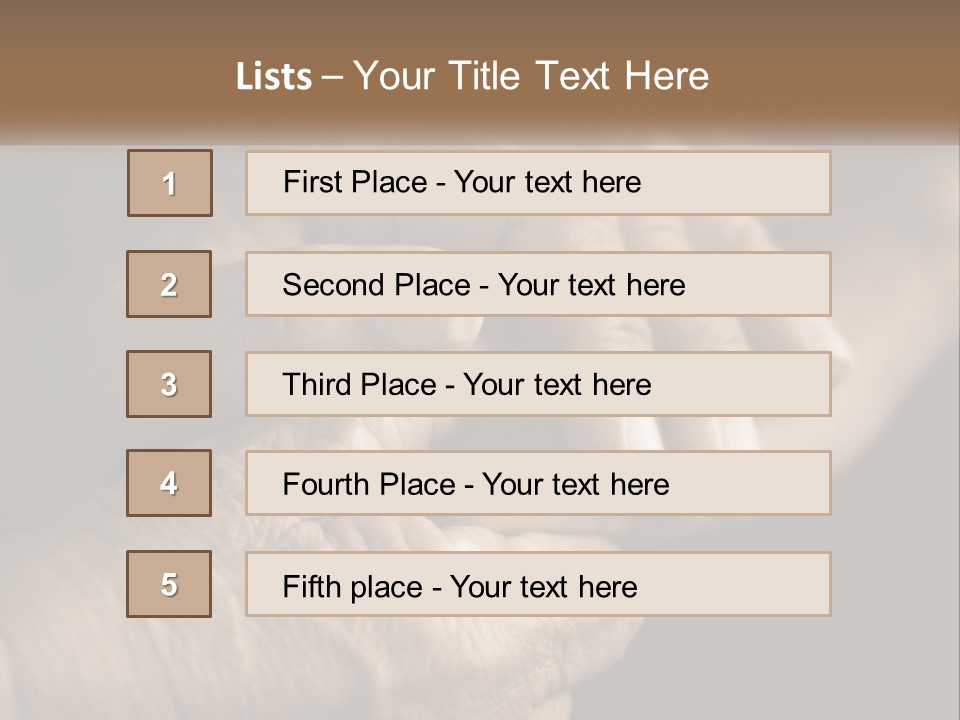
Task: Select the number 4 square
Action: click(169, 484)
